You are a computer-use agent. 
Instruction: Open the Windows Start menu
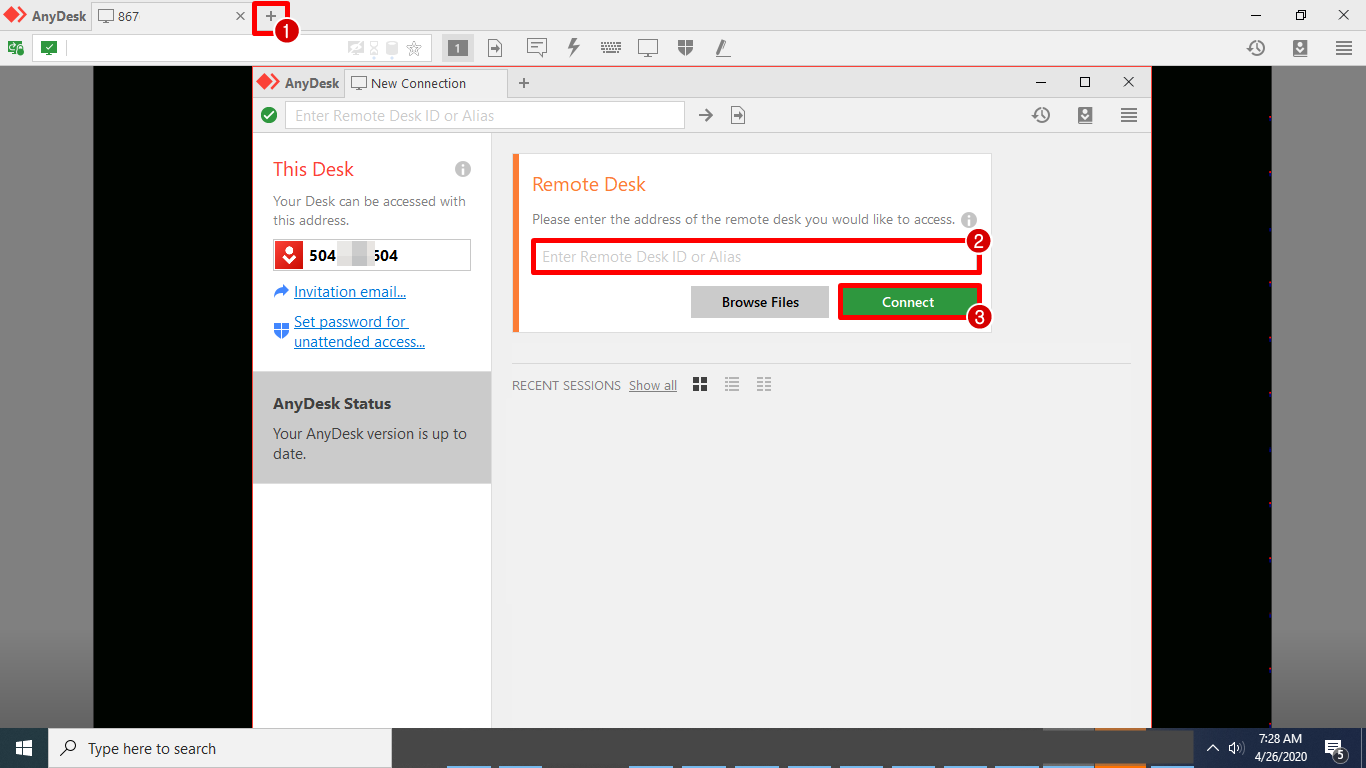point(24,748)
